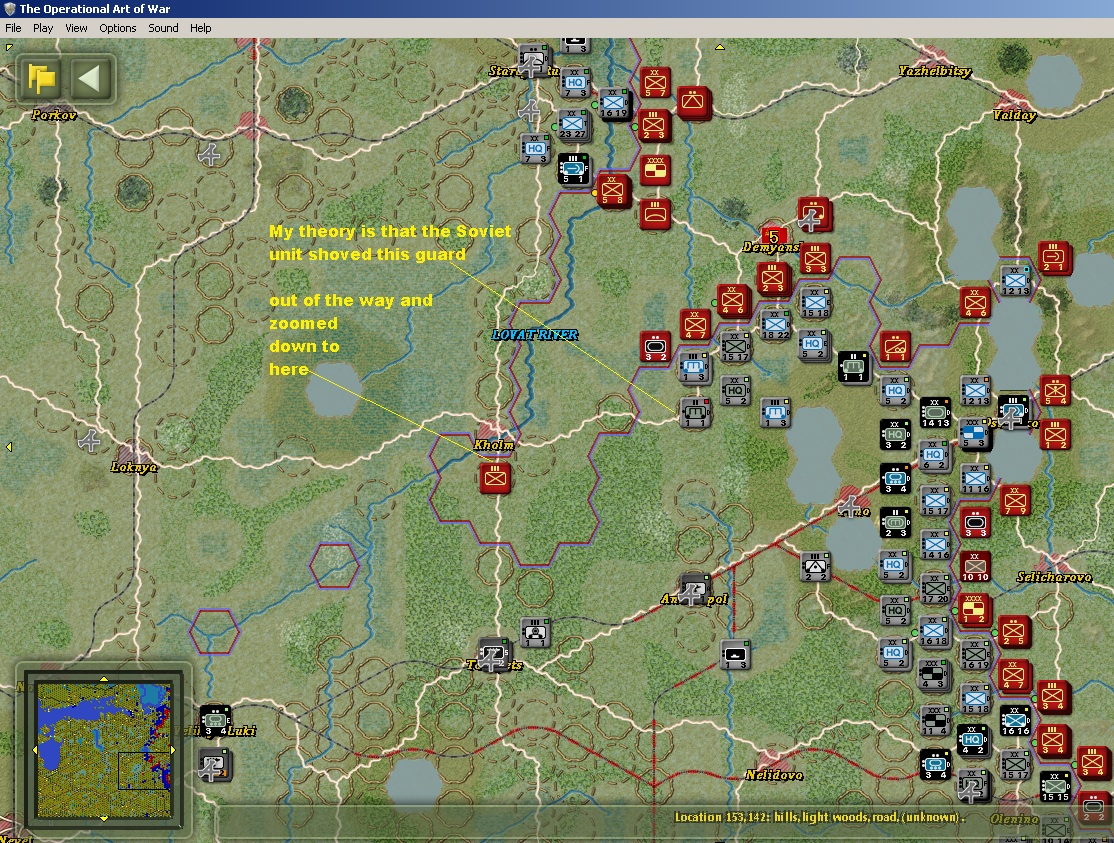Image resolution: width=1114 pixels, height=843 pixels.
Task: Select the grey unit 1-3 south of Andreapol
Action: point(735,654)
